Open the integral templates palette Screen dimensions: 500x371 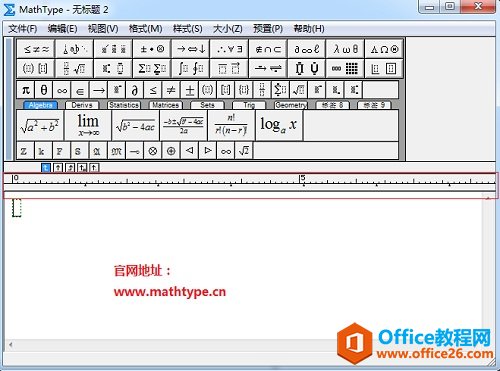pos(191,69)
